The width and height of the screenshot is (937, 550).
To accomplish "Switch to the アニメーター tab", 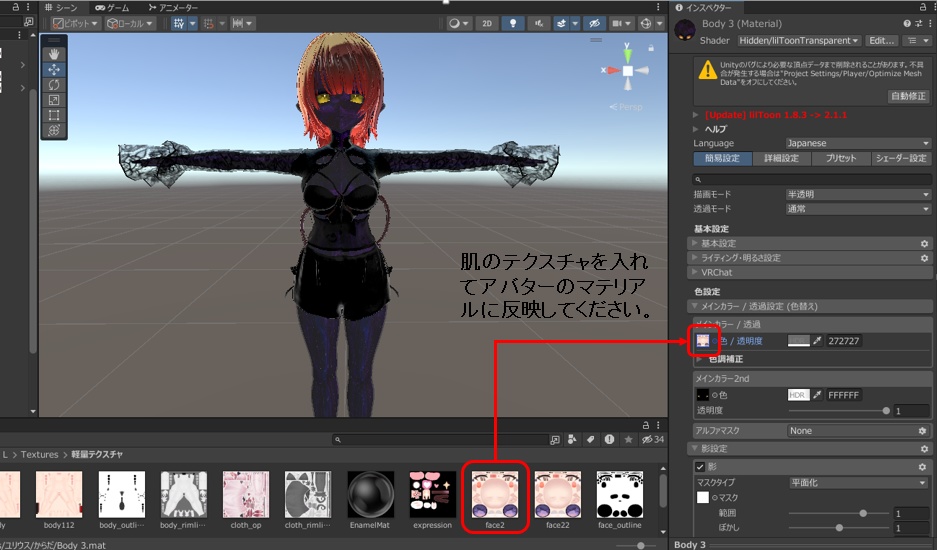I will point(173,7).
